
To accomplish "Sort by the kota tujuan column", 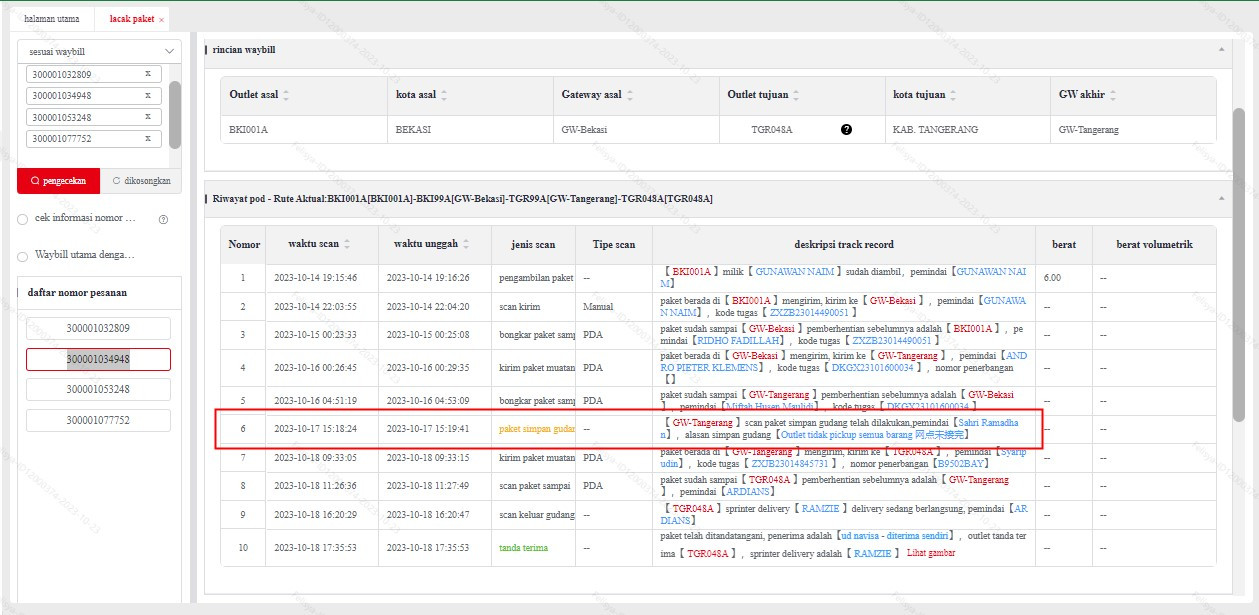I will click(953, 95).
